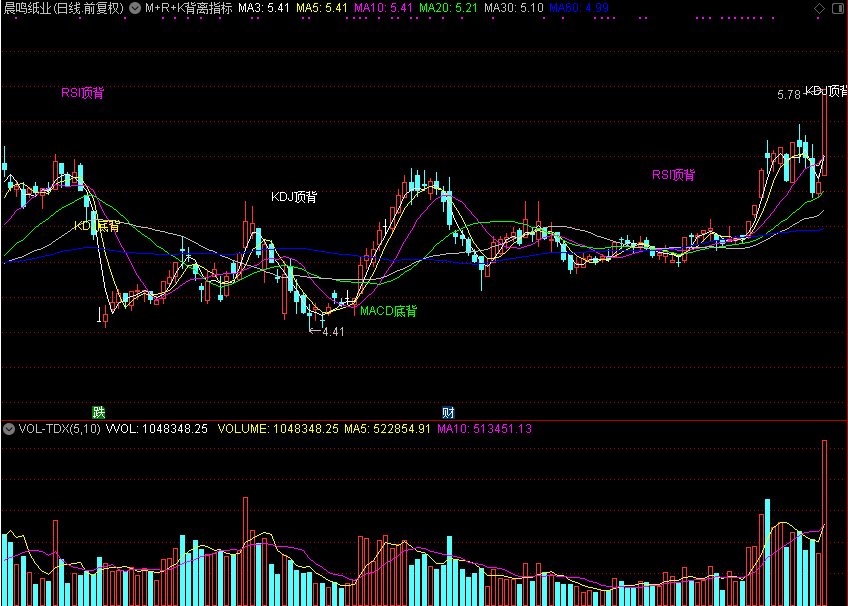Click the middle KDJ顶背 signal label
The height and width of the screenshot is (606, 848).
[x=294, y=197]
